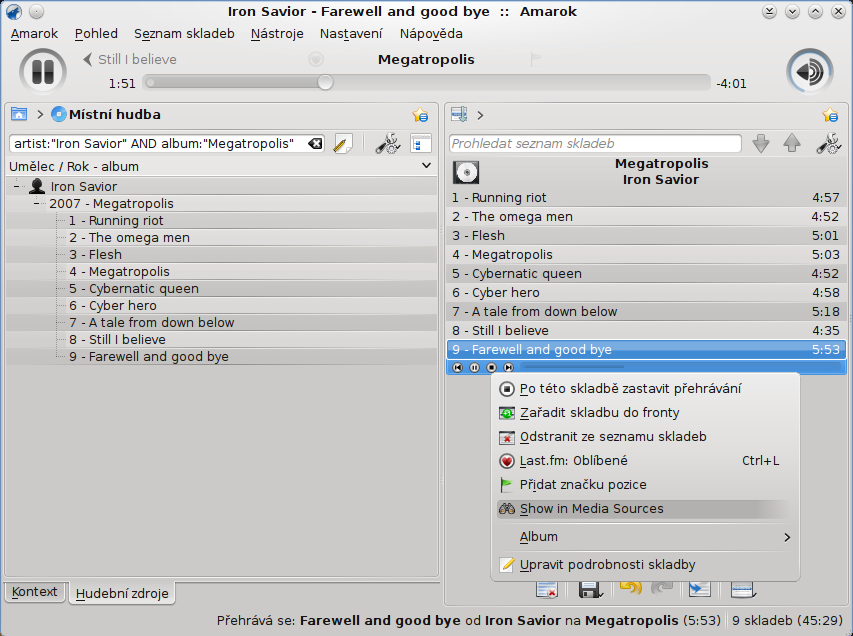Click the show active track toolbar icon

pyautogui.click(x=699, y=590)
